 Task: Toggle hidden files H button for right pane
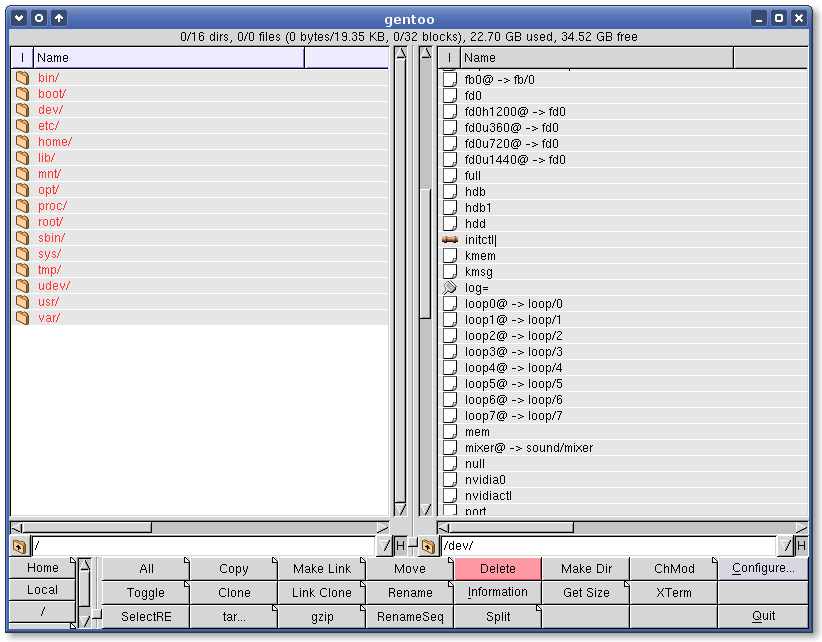tap(801, 546)
